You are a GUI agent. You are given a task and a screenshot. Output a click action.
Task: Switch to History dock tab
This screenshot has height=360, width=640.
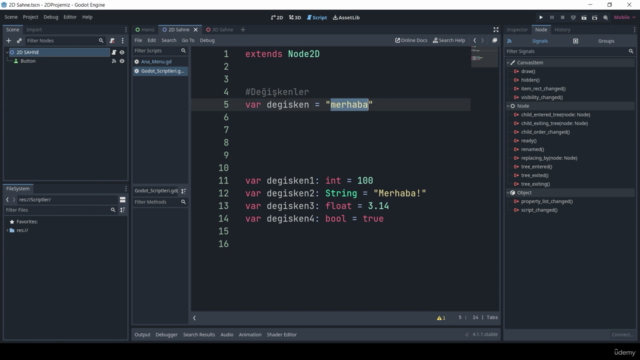[562, 30]
